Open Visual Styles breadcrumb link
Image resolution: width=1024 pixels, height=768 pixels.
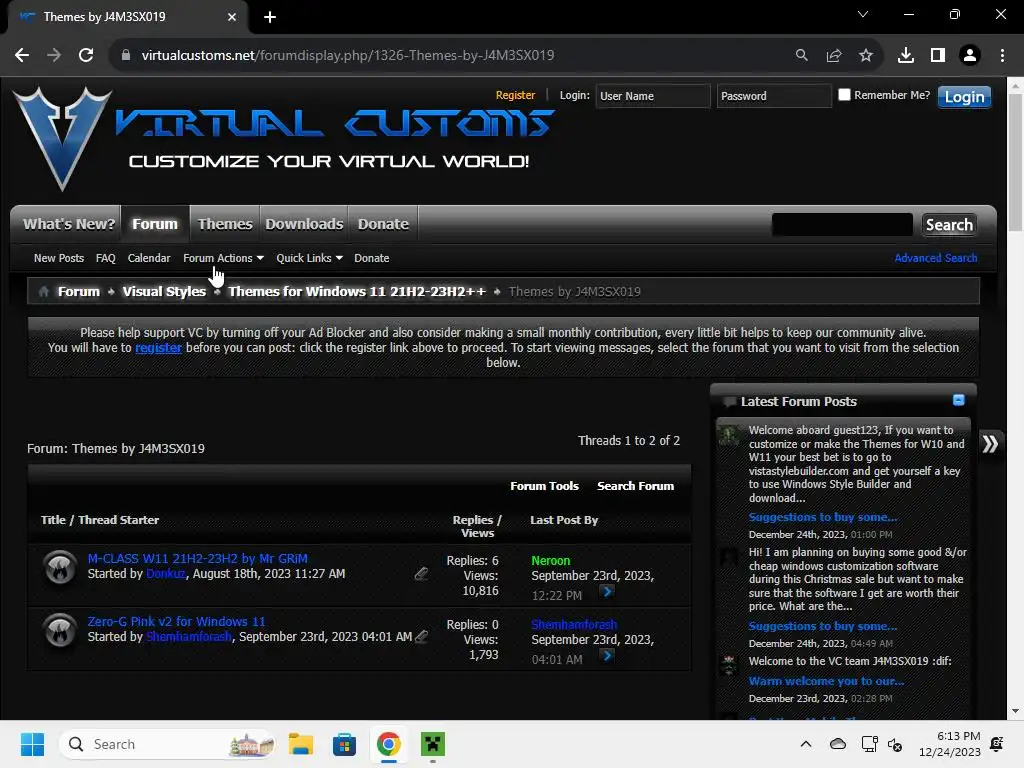point(164,292)
